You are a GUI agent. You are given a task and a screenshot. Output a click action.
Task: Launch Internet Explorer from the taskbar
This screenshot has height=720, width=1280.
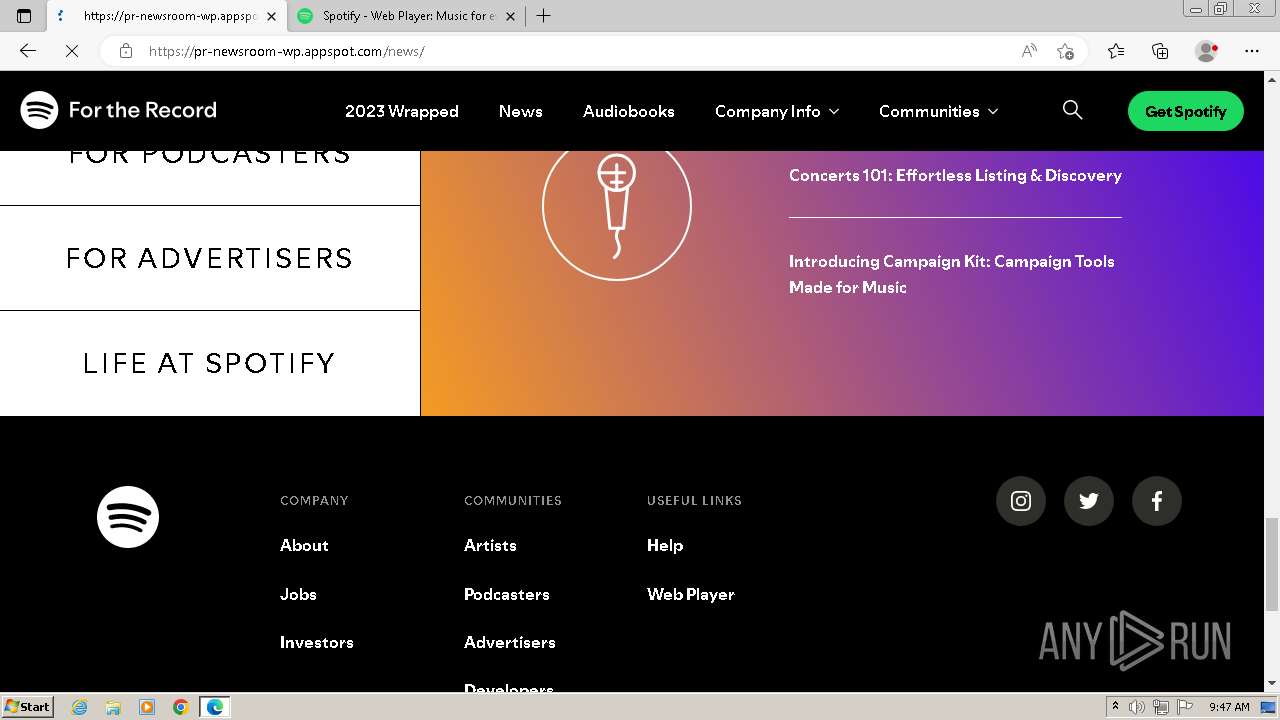coord(80,707)
